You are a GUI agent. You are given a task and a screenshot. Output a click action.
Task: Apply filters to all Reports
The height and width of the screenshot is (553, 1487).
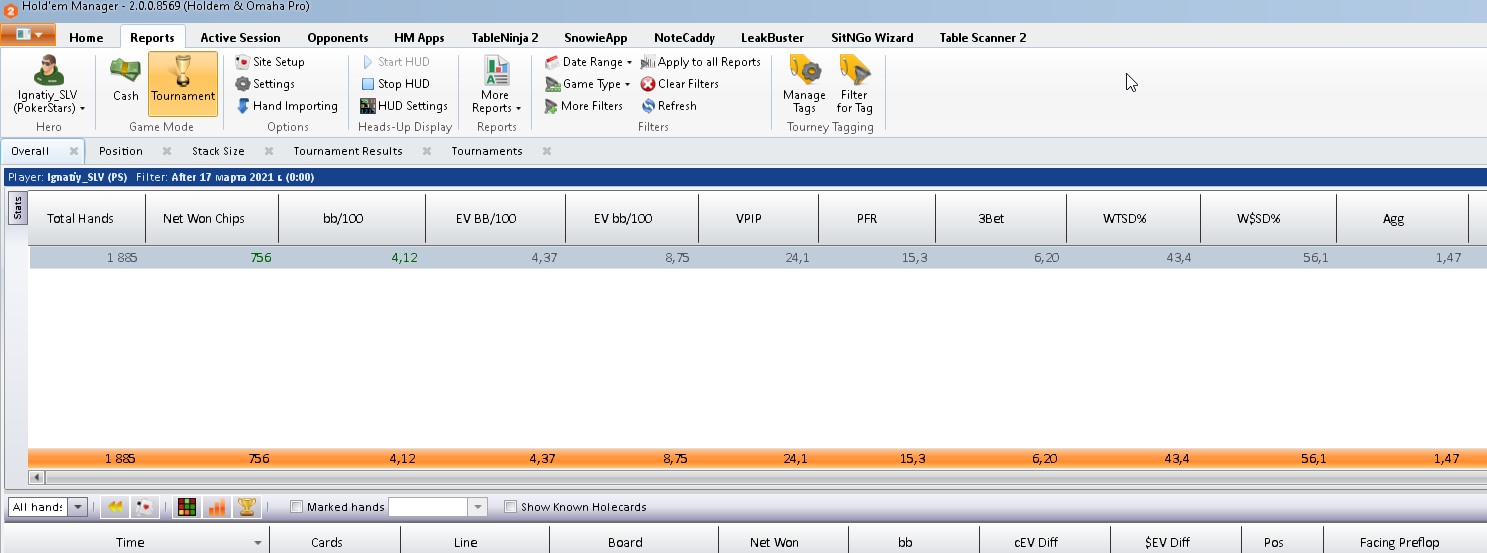(x=701, y=62)
